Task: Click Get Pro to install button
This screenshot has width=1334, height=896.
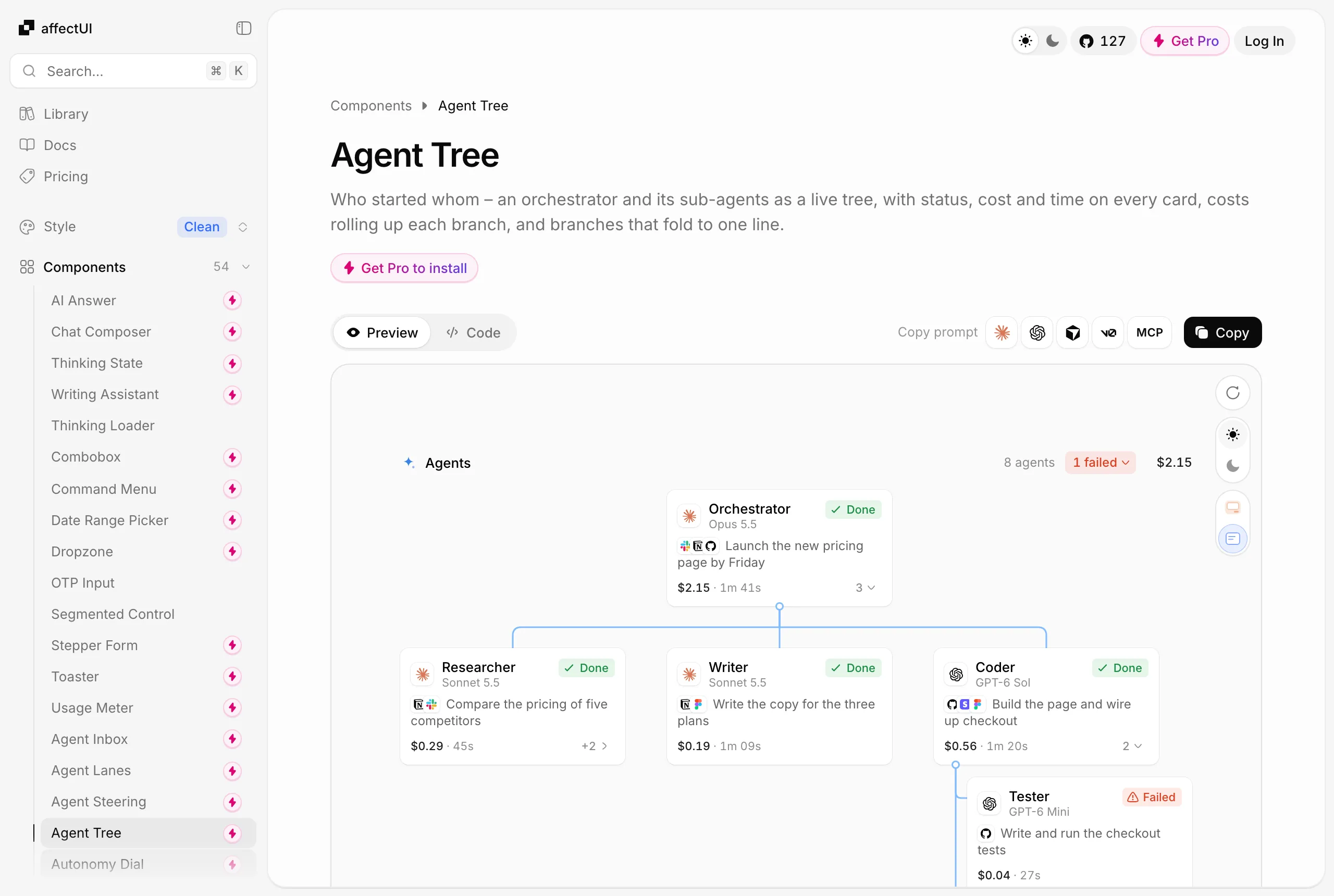Action: (404, 268)
